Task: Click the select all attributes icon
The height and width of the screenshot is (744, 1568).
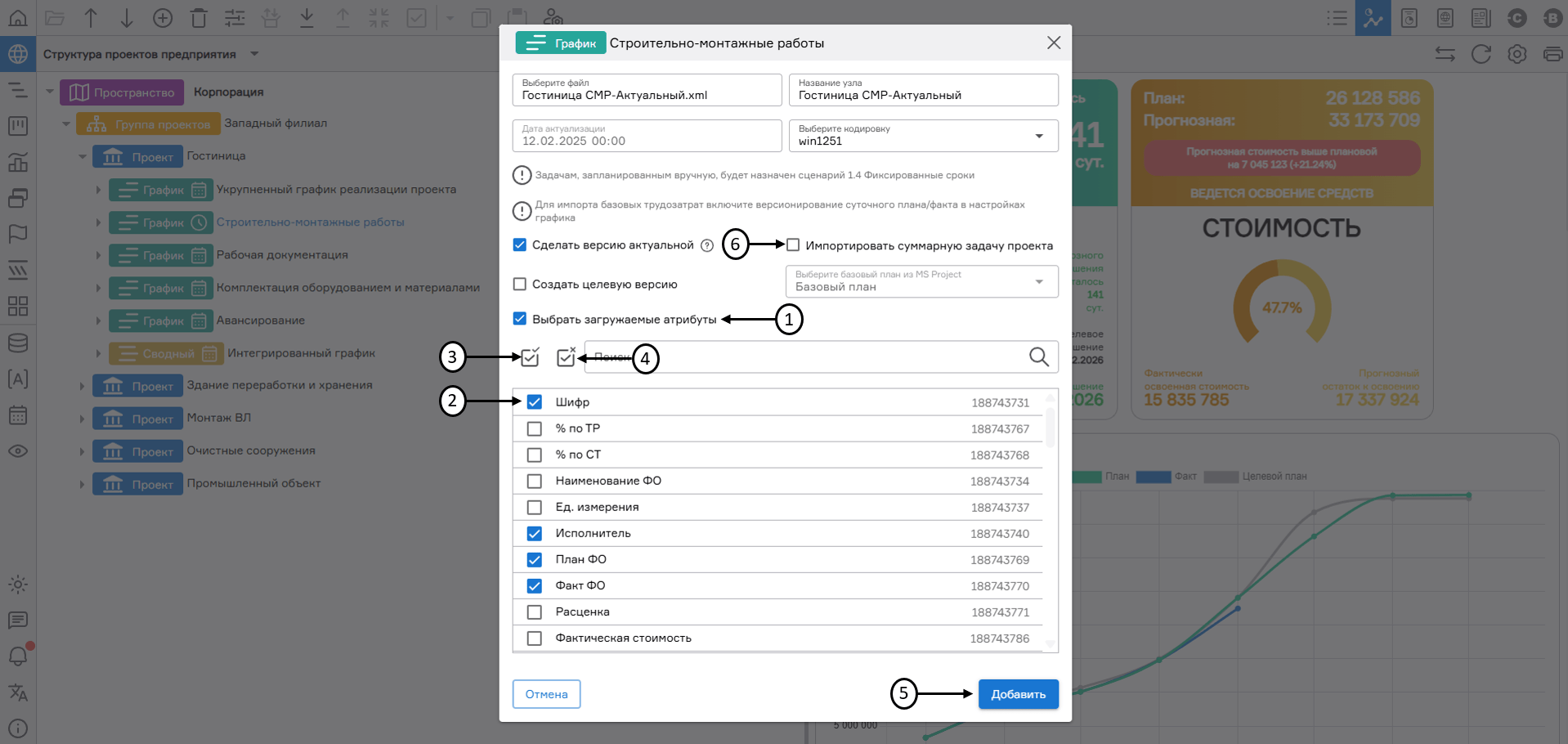Action: (530, 357)
